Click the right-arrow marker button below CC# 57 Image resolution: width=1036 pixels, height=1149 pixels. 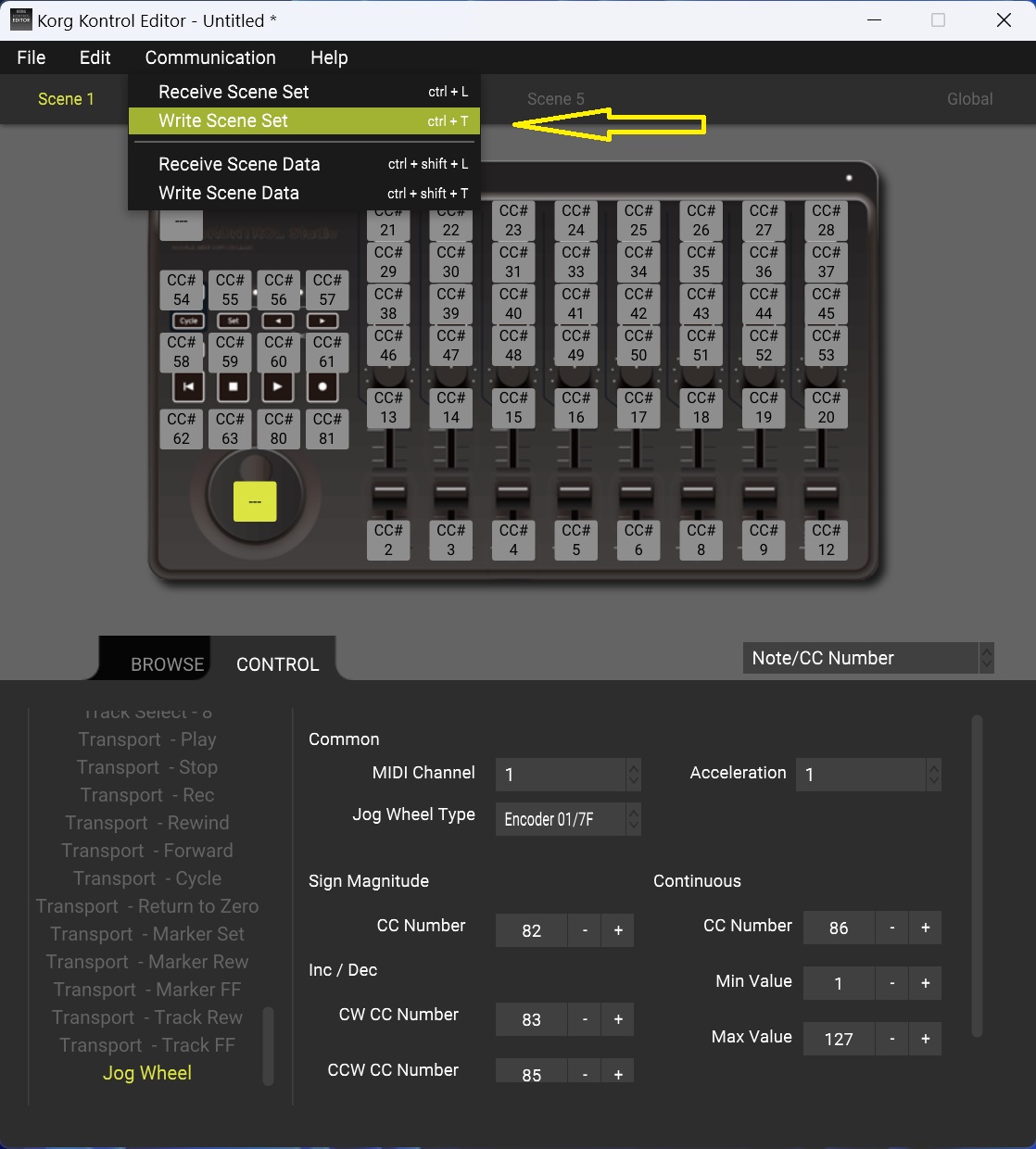tap(322, 321)
